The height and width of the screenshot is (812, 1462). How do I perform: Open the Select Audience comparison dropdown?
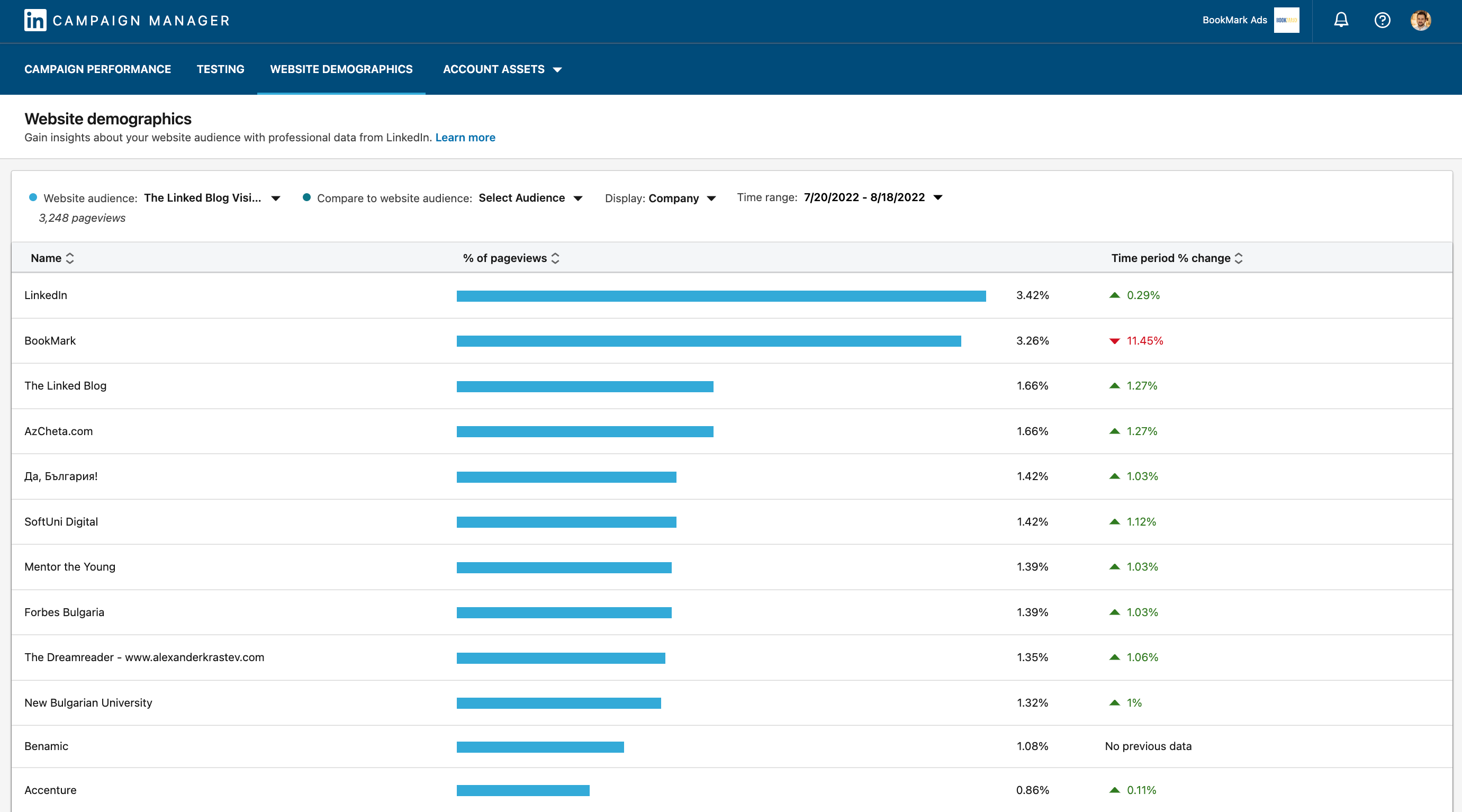(x=530, y=198)
